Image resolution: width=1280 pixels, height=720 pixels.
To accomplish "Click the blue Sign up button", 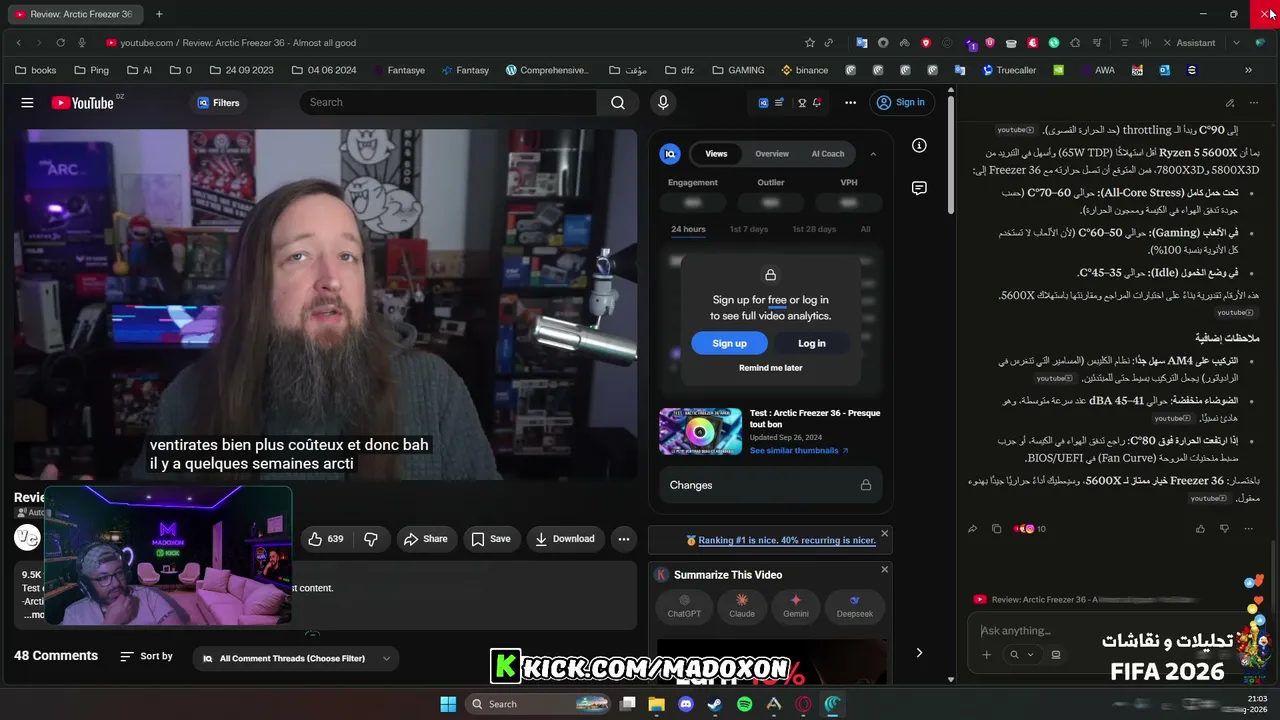I will (729, 343).
